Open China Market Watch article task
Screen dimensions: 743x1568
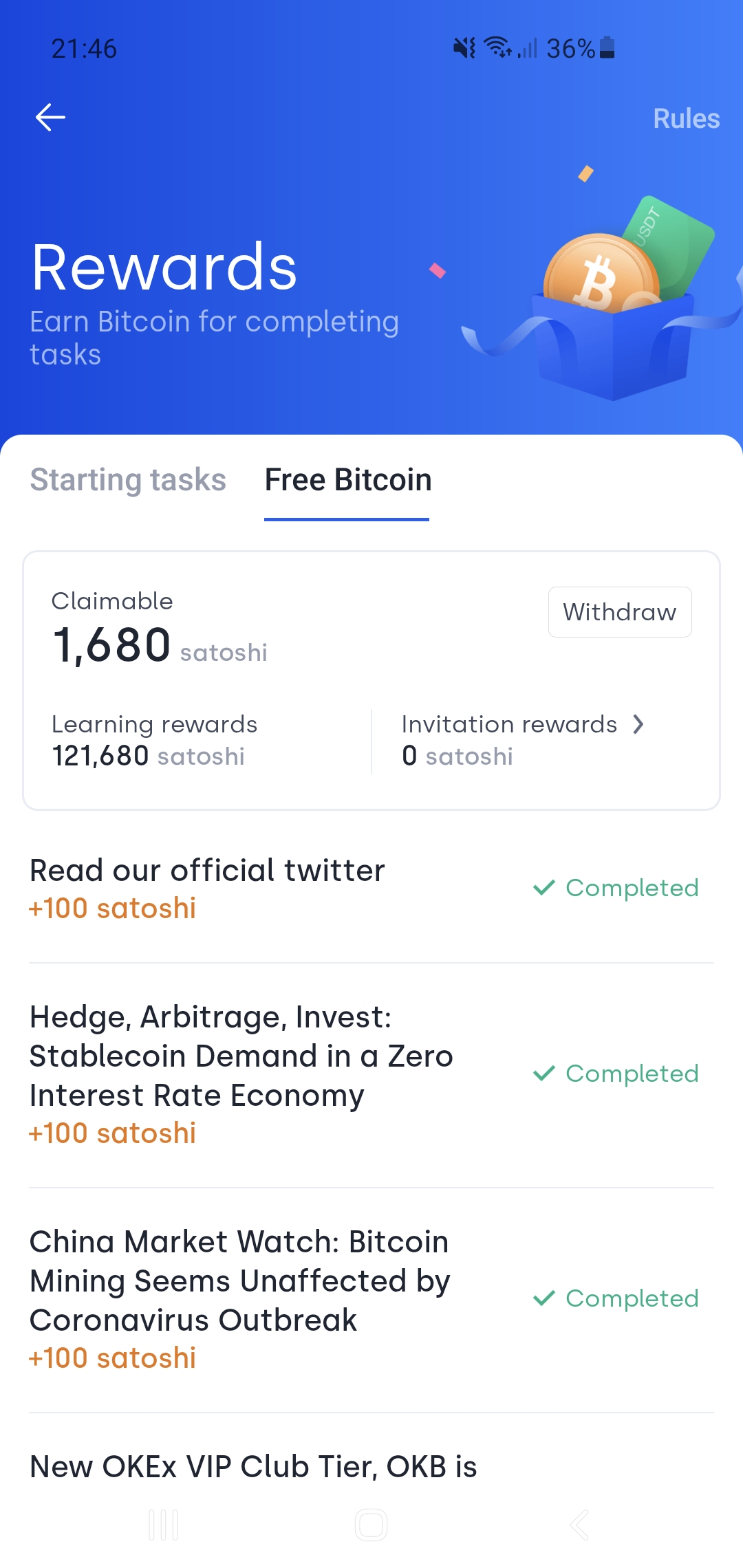(239, 1281)
